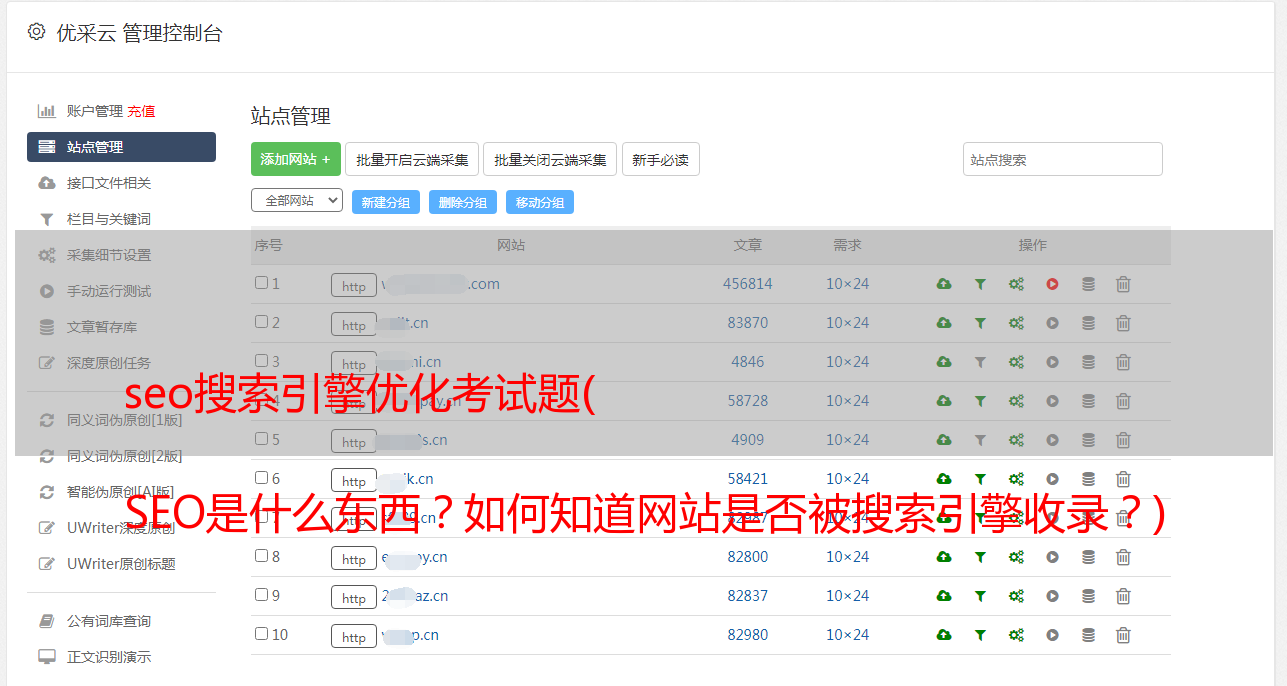Click the 新建分组 button
Viewport: 1287px width, 686px height.
[x=386, y=202]
